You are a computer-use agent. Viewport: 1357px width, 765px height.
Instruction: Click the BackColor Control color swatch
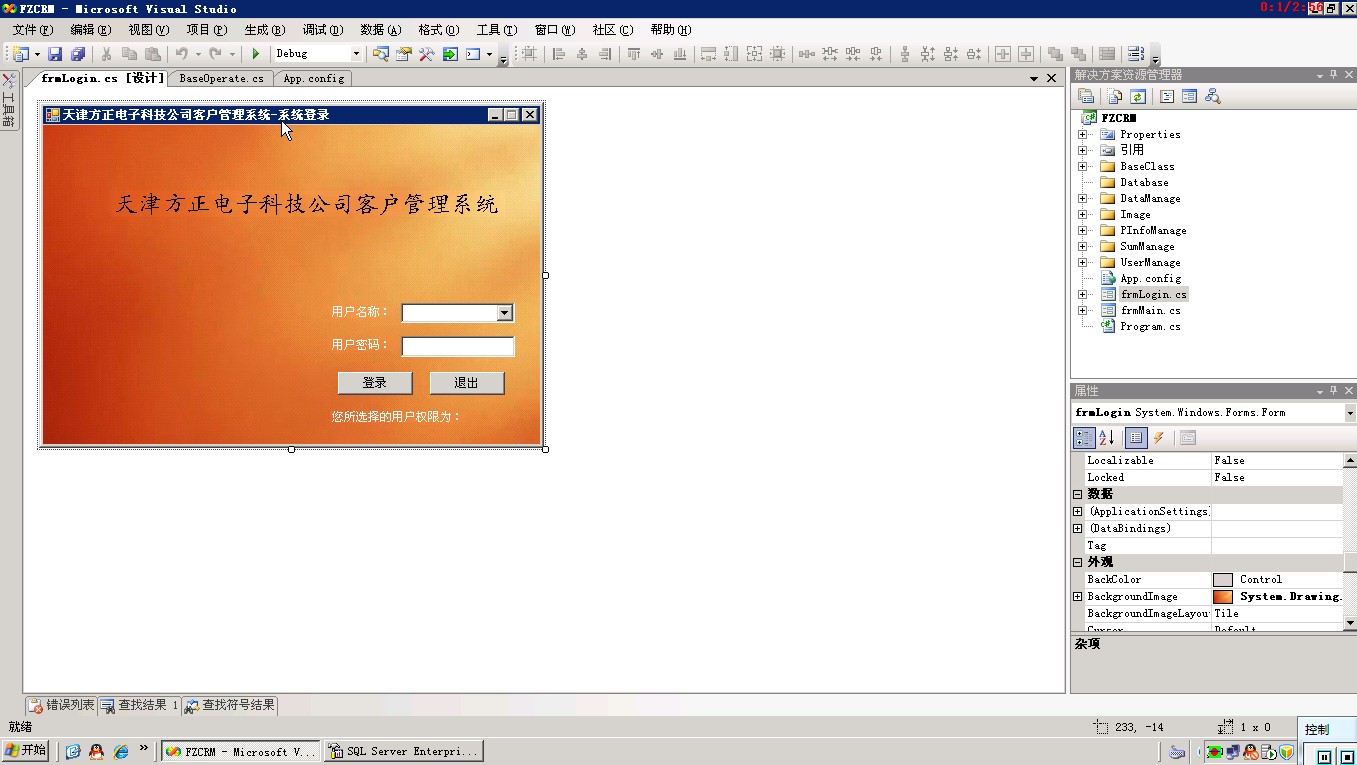tap(1223, 580)
